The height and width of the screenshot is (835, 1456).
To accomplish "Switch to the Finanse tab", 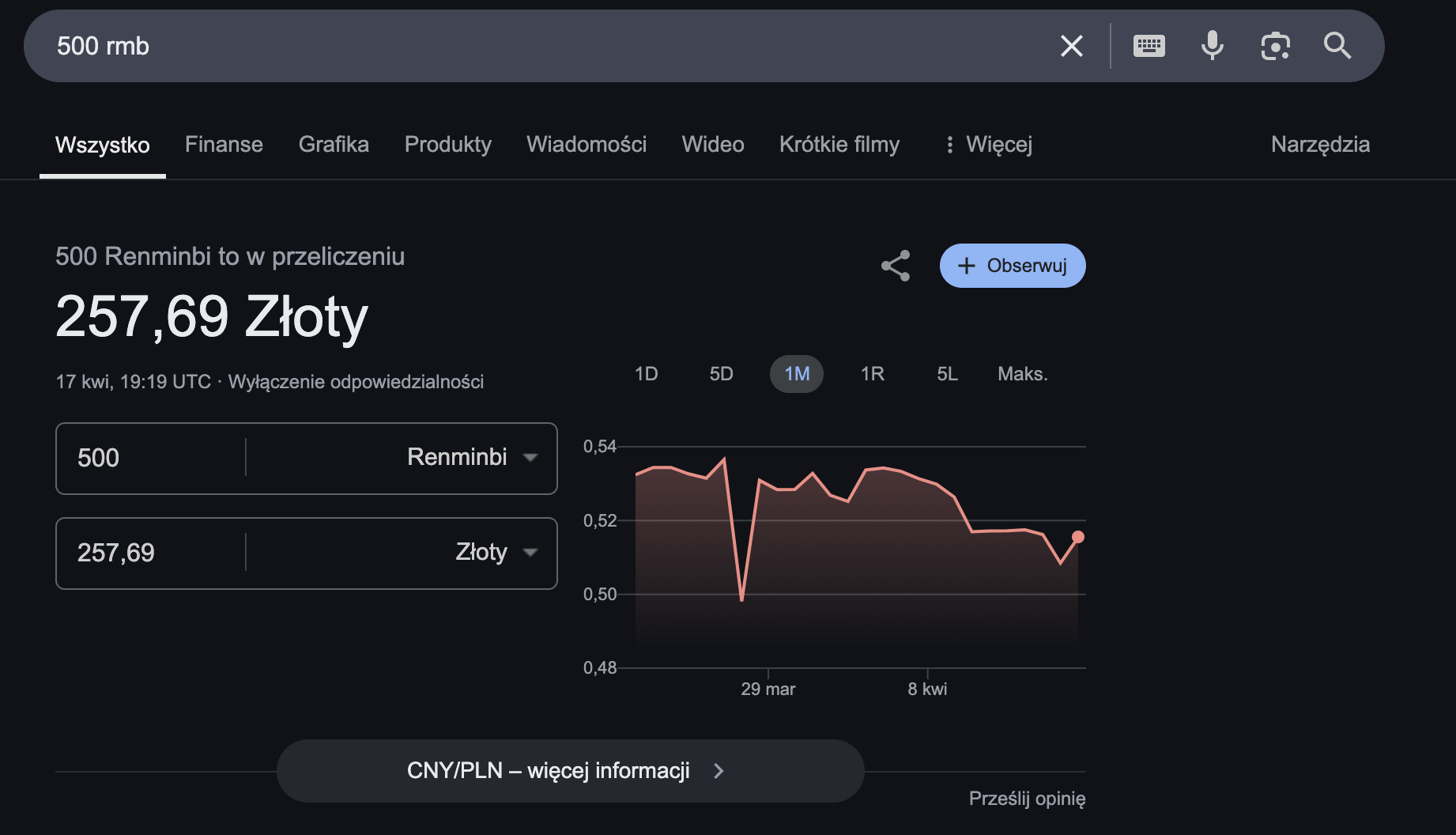I will tap(224, 145).
